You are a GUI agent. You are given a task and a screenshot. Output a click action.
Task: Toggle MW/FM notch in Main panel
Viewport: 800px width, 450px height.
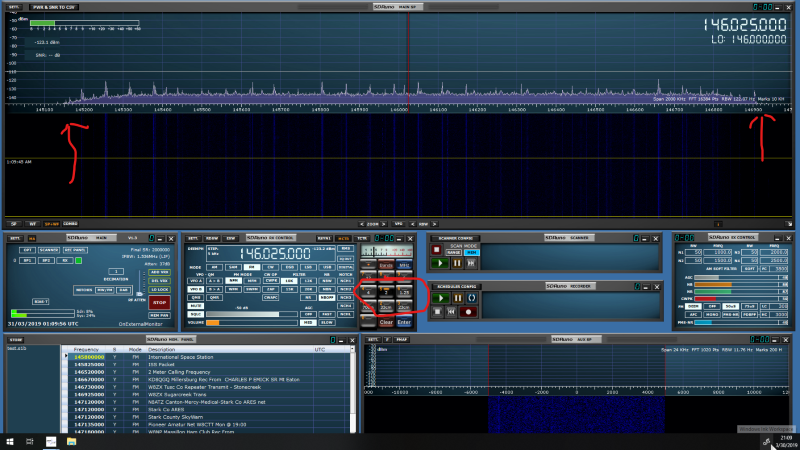[105, 290]
